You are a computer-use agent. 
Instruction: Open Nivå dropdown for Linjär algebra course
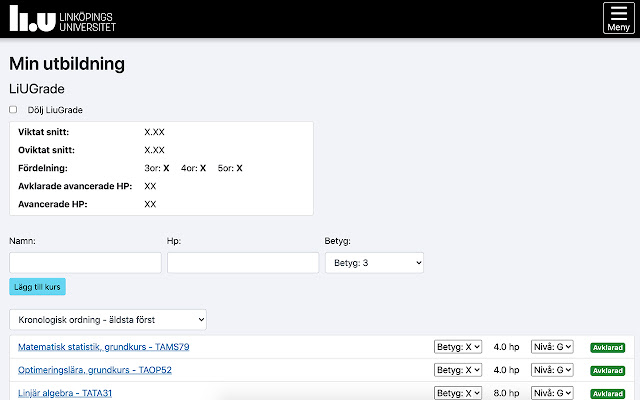(x=552, y=393)
